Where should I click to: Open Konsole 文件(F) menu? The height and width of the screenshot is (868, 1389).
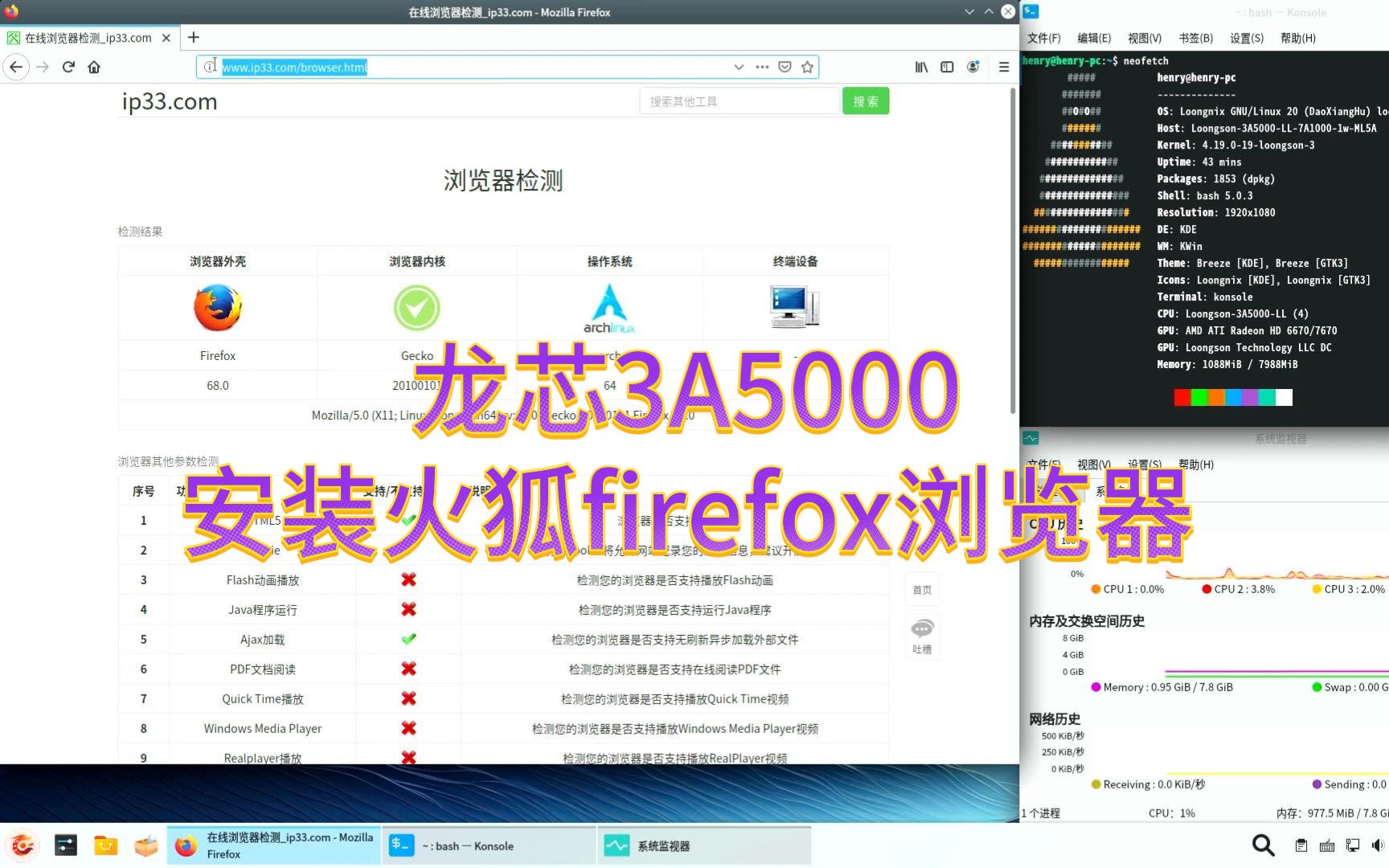coord(1044,38)
